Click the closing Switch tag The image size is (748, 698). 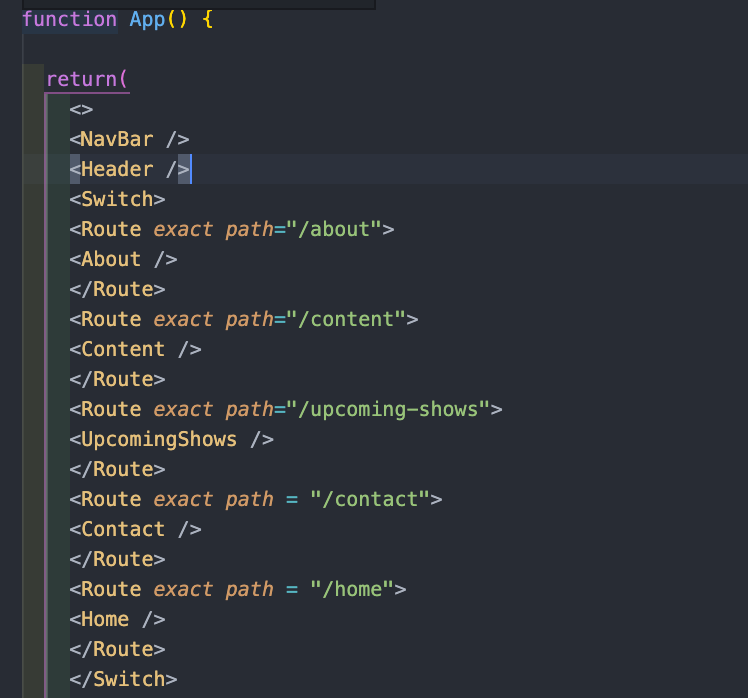pyautogui.click(x=124, y=679)
